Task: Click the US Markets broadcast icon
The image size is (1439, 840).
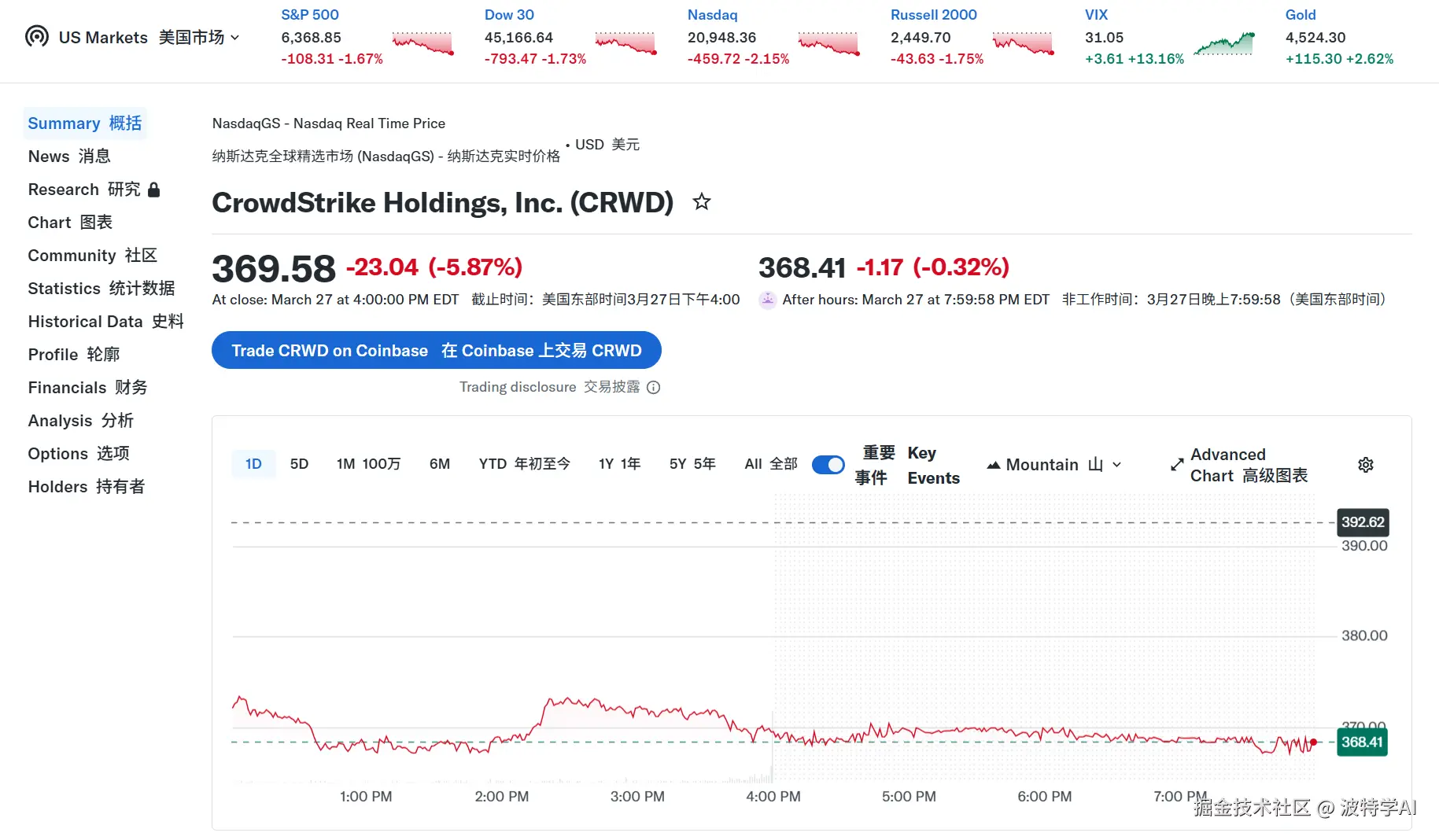Action: [x=37, y=36]
